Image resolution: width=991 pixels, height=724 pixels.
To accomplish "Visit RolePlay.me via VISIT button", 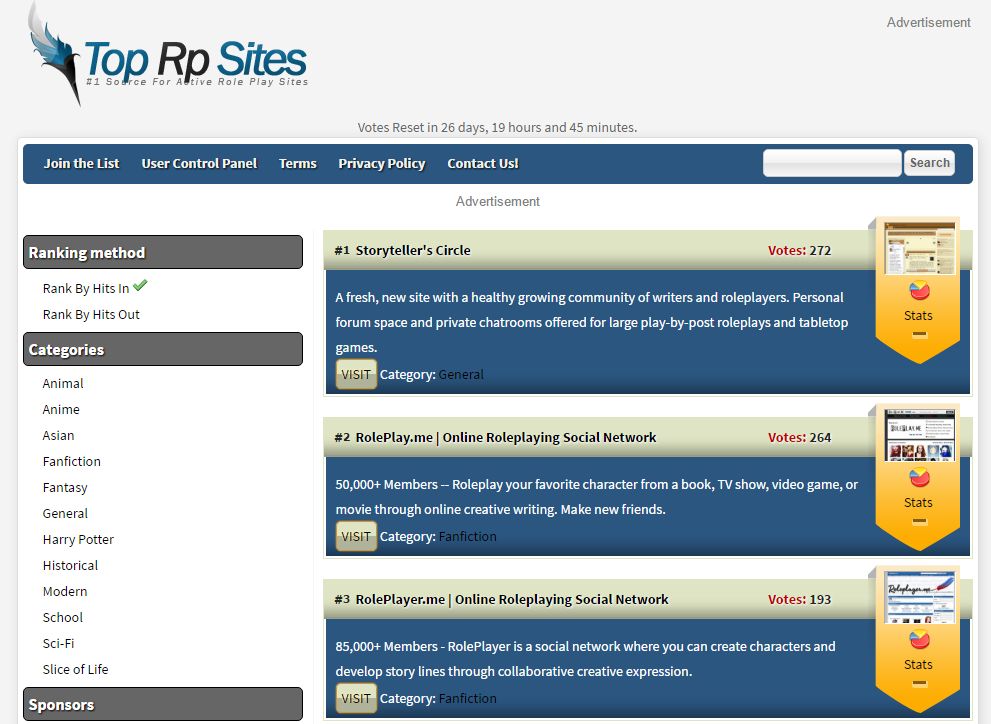I will [x=356, y=536].
